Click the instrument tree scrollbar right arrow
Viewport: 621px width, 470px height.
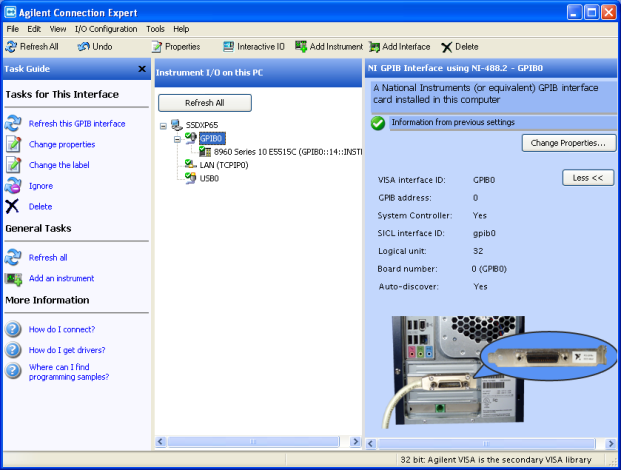pos(355,441)
